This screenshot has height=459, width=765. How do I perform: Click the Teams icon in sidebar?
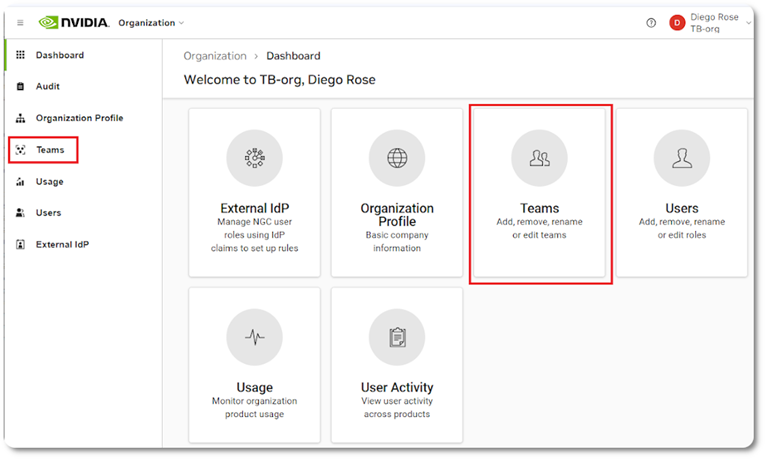(x=20, y=150)
